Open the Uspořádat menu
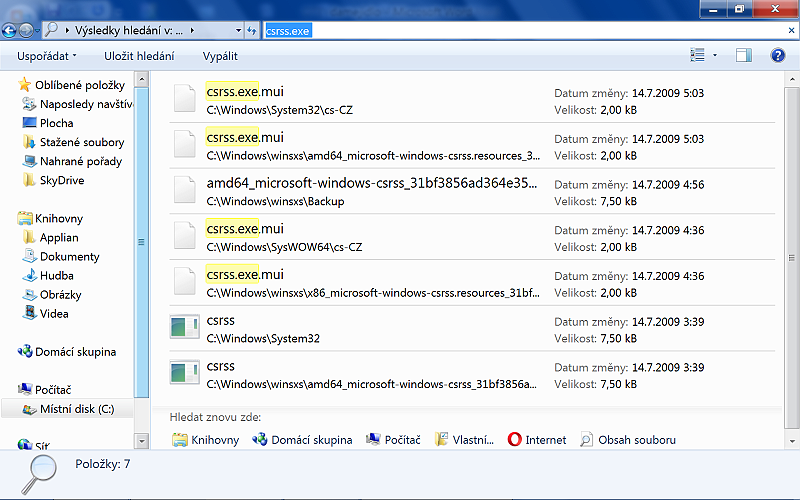 click(46, 56)
